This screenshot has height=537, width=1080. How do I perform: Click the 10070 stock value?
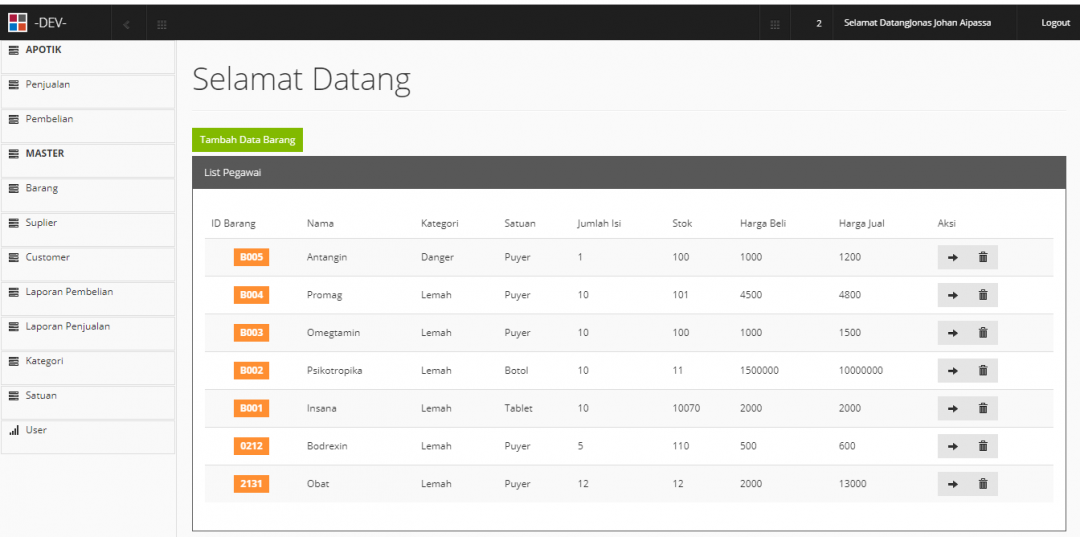tap(687, 408)
